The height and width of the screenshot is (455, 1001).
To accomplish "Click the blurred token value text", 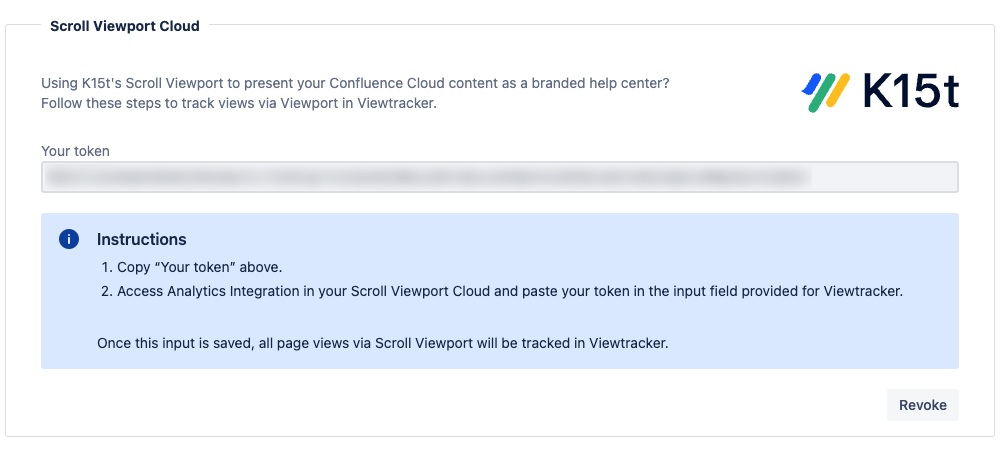I will pyautogui.click(x=425, y=177).
